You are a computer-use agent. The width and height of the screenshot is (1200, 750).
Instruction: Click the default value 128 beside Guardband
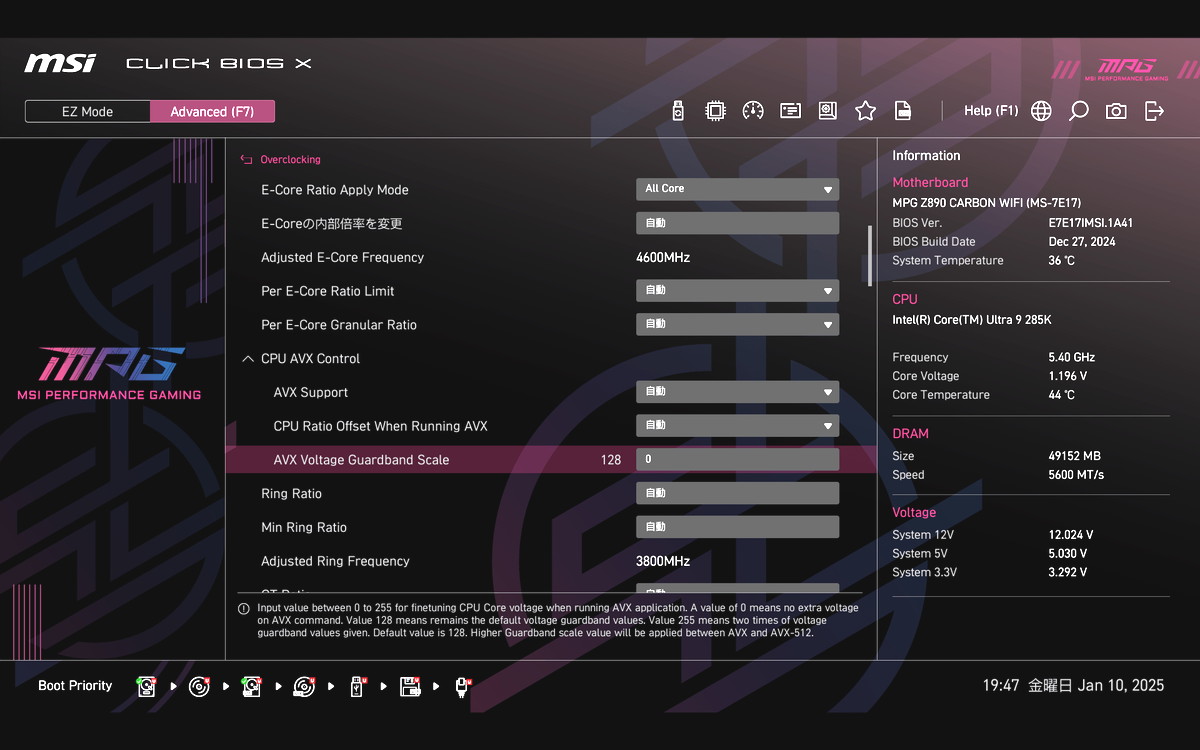point(611,460)
